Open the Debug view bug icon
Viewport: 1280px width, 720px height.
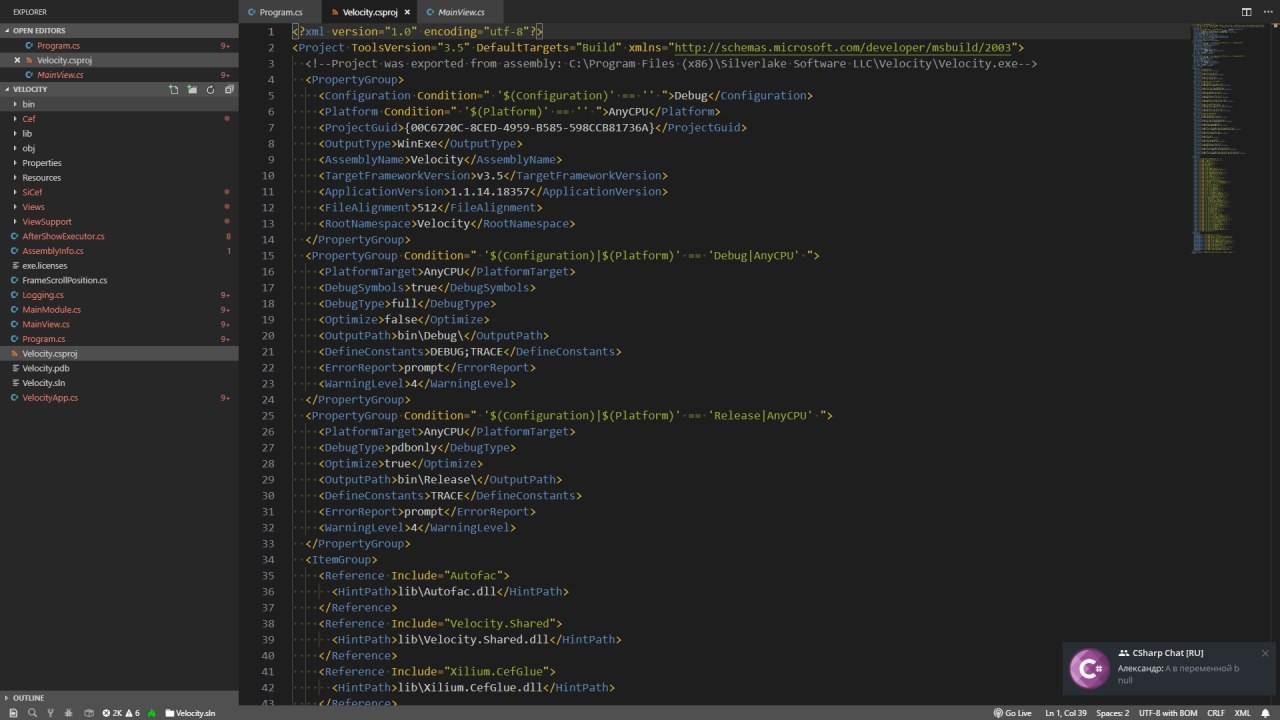click(69, 713)
